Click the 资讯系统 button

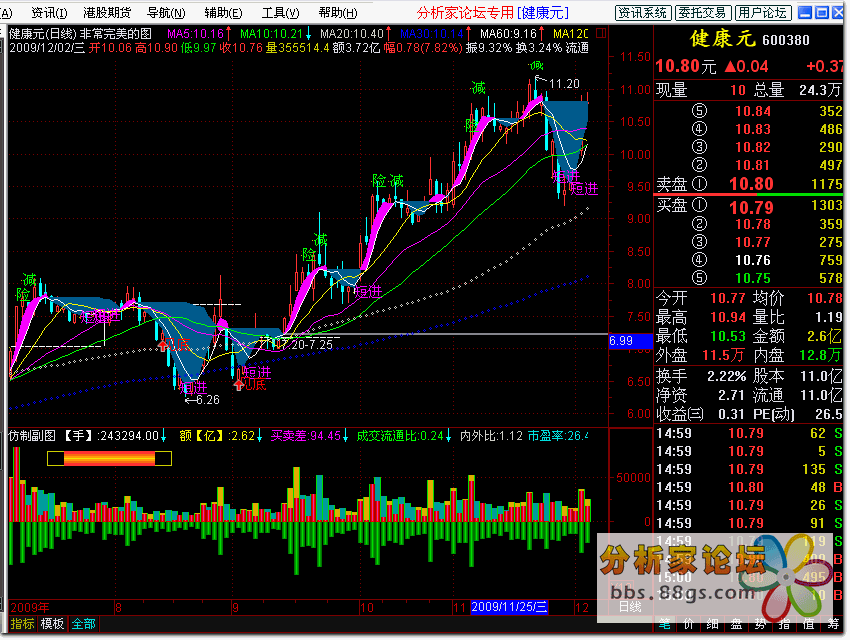coord(642,13)
